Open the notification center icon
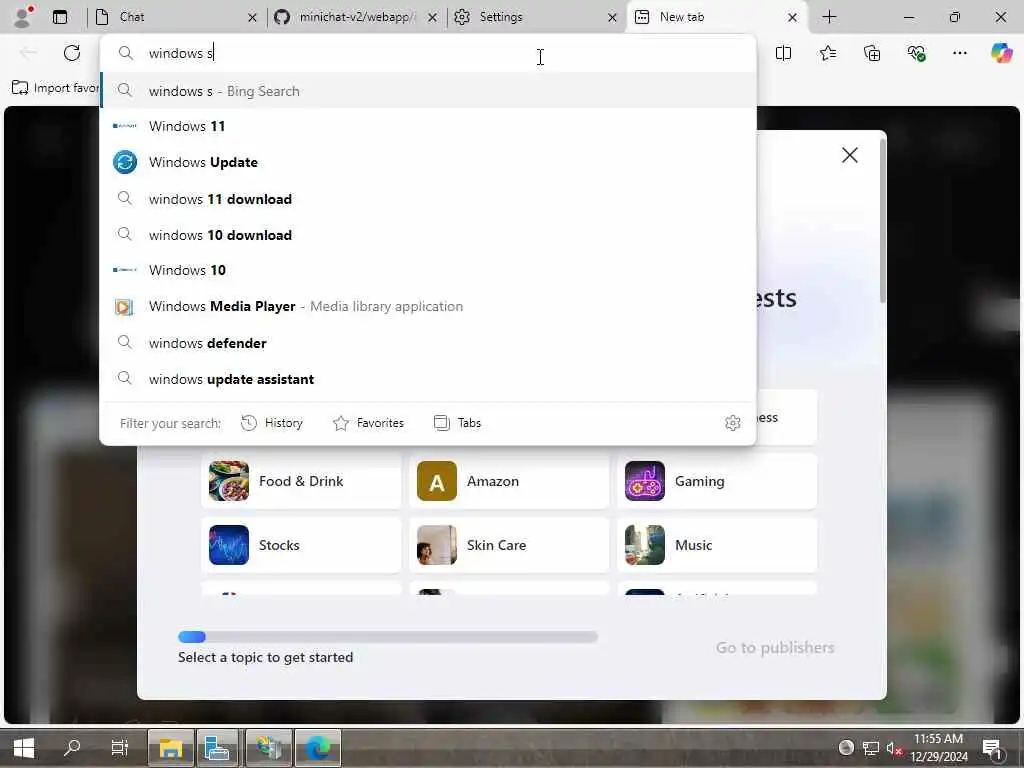Viewport: 1024px width, 768px height. pyautogui.click(x=992, y=748)
